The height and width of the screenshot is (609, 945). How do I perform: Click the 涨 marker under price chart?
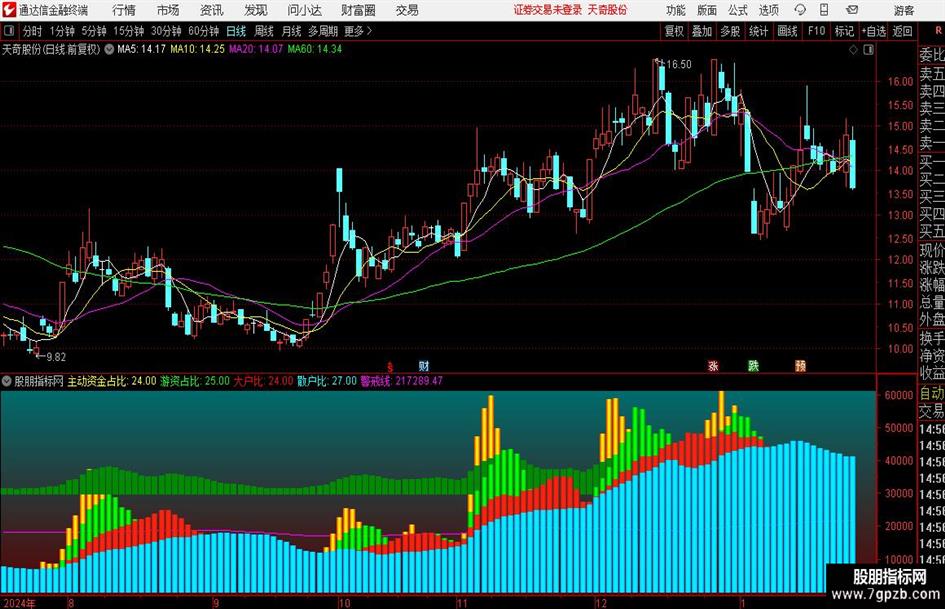coord(713,365)
